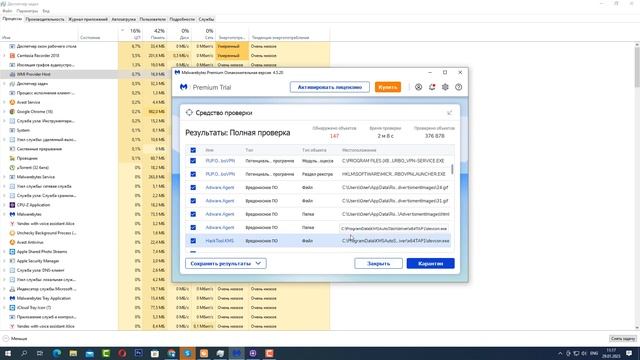Open Malwarebytes notifications bell icon

tap(432, 87)
